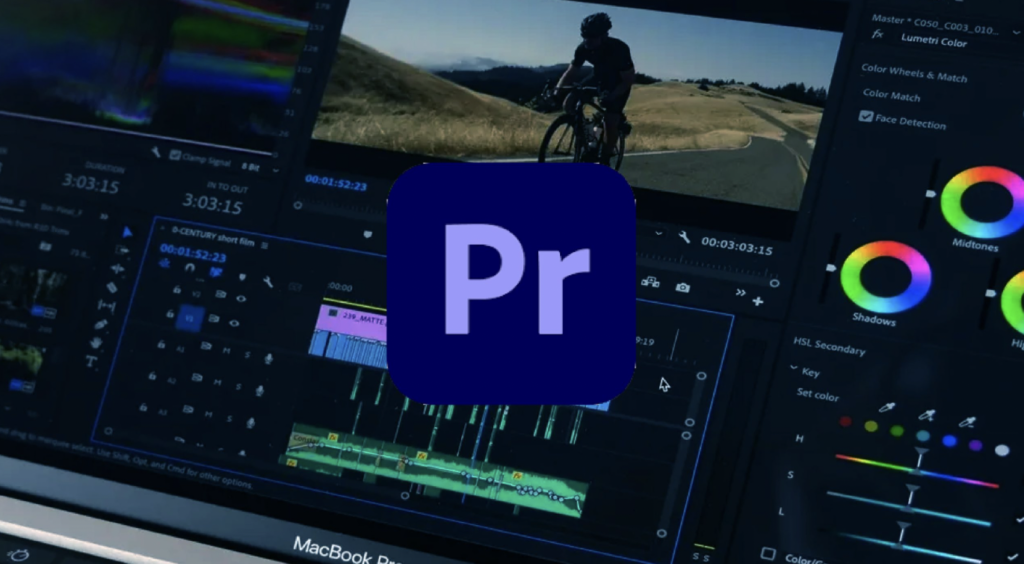Open the Program Monitor wrench settings
The height and width of the screenshot is (564, 1024).
pyautogui.click(x=684, y=237)
